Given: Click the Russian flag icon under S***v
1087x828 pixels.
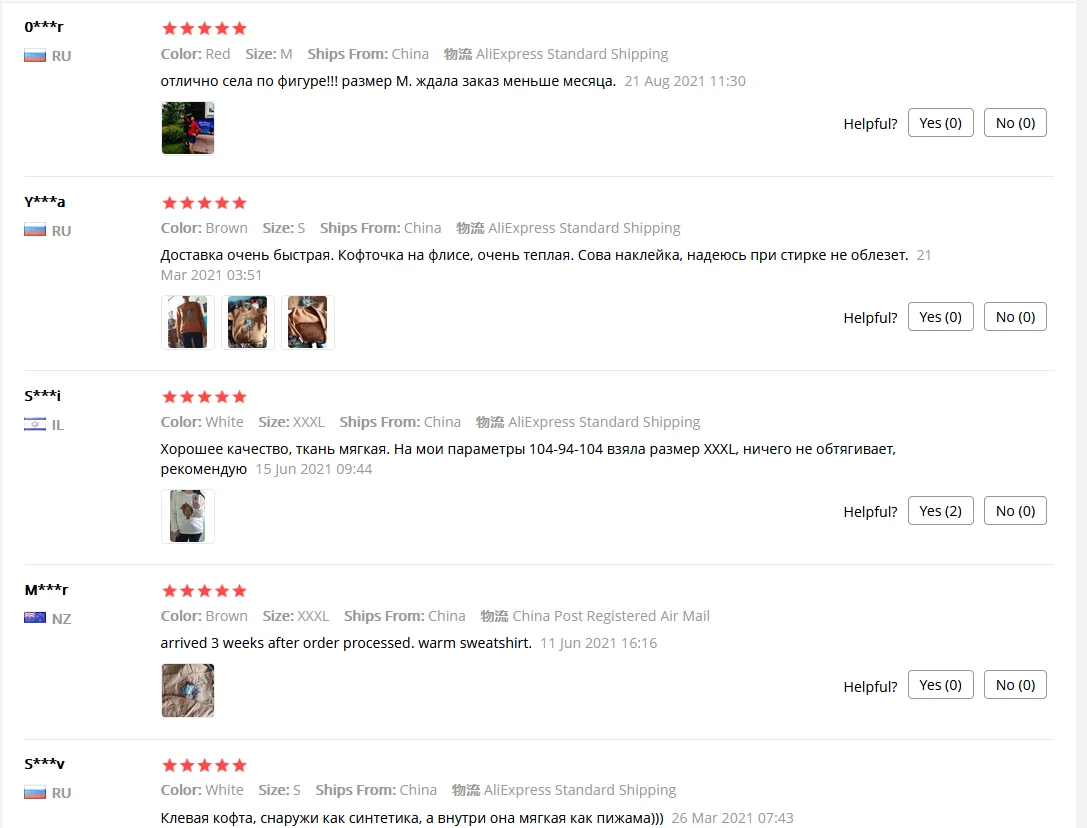Looking at the screenshot, I should point(35,792).
